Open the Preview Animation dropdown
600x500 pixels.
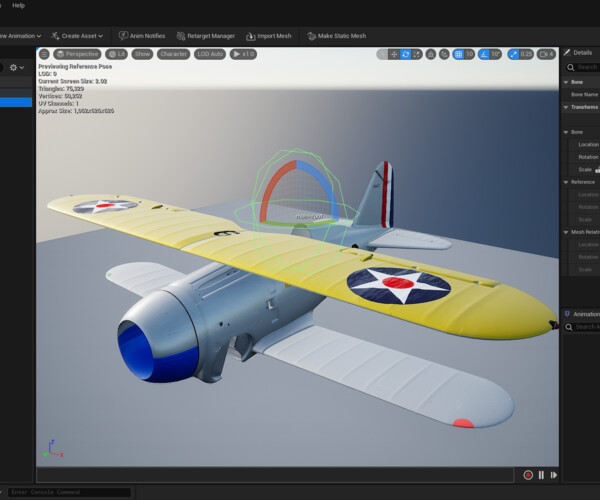(x=20, y=36)
